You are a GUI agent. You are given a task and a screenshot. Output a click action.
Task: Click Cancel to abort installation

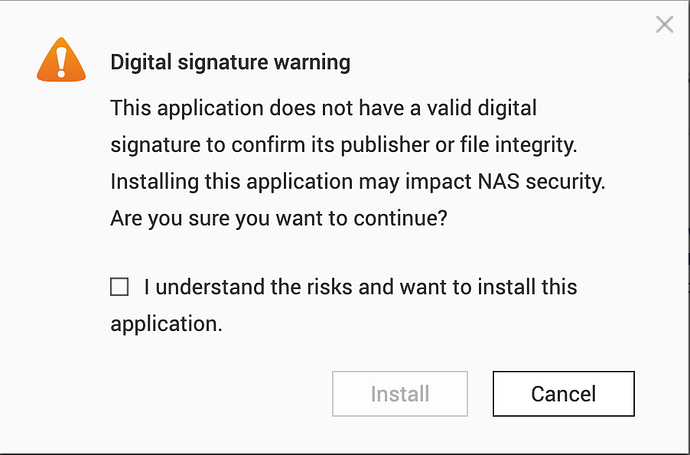point(563,394)
